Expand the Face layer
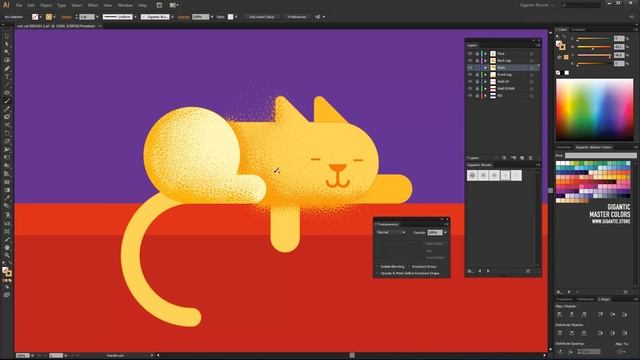 click(x=485, y=53)
